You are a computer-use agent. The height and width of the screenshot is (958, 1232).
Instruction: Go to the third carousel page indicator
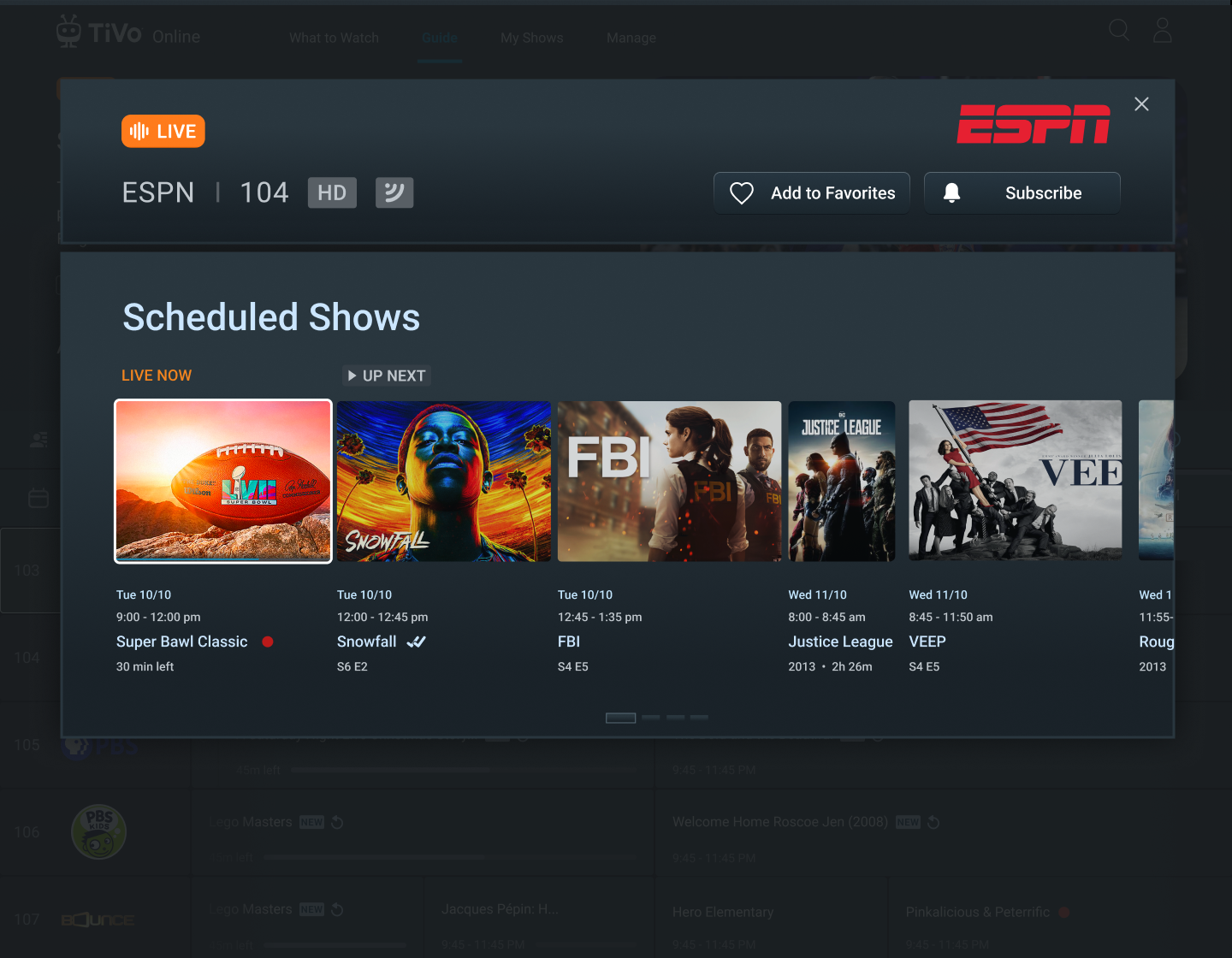pos(676,718)
